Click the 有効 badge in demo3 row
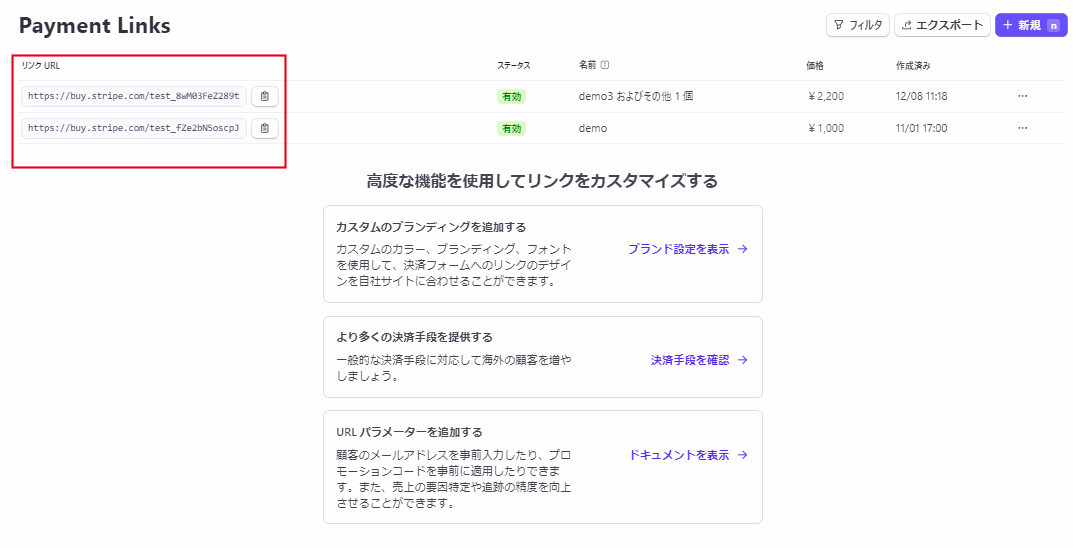Viewport: 1073px width, 548px height. coord(511,96)
